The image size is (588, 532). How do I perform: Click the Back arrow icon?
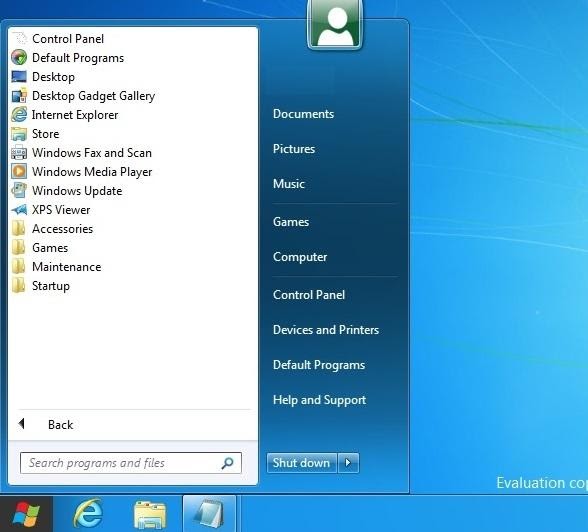click(22, 424)
